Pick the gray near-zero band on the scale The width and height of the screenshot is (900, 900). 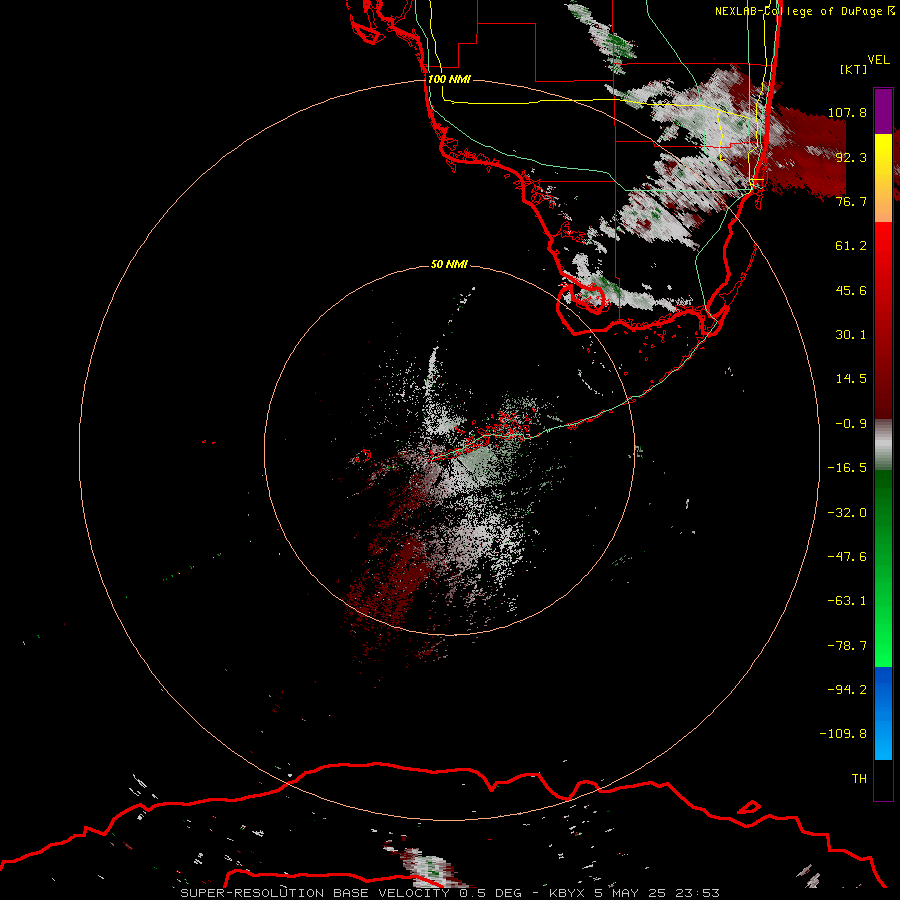click(x=883, y=445)
